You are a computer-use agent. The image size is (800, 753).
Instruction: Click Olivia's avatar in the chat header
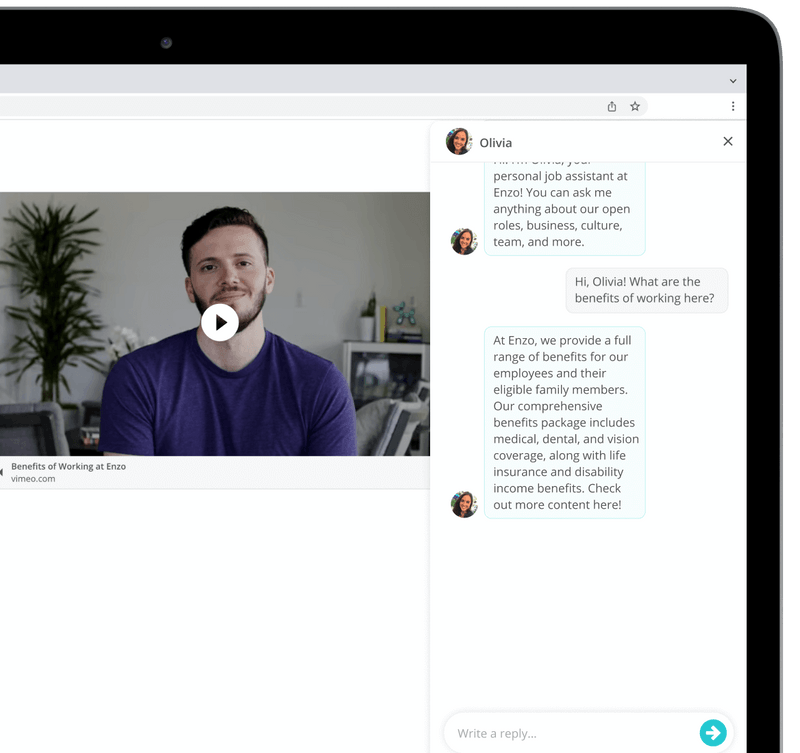(459, 141)
